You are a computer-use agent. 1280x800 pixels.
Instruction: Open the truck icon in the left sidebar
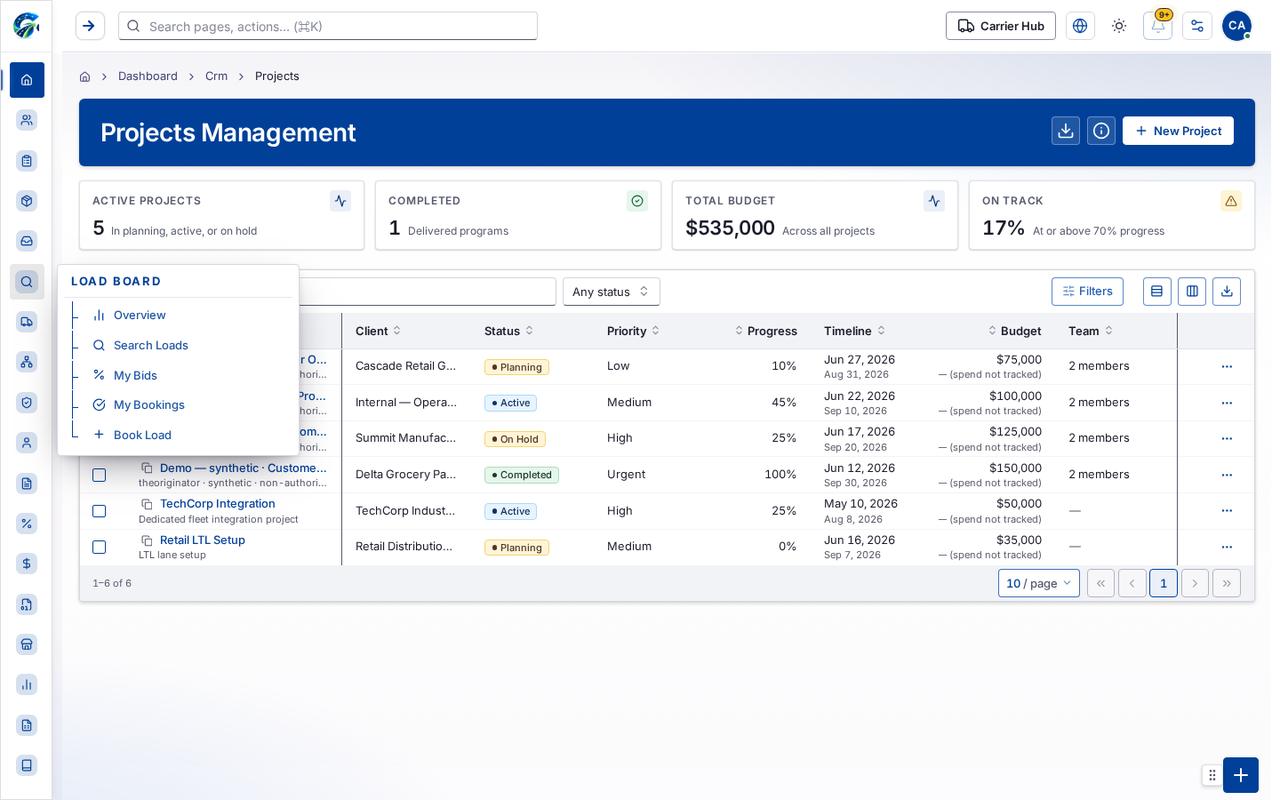tap(27, 322)
